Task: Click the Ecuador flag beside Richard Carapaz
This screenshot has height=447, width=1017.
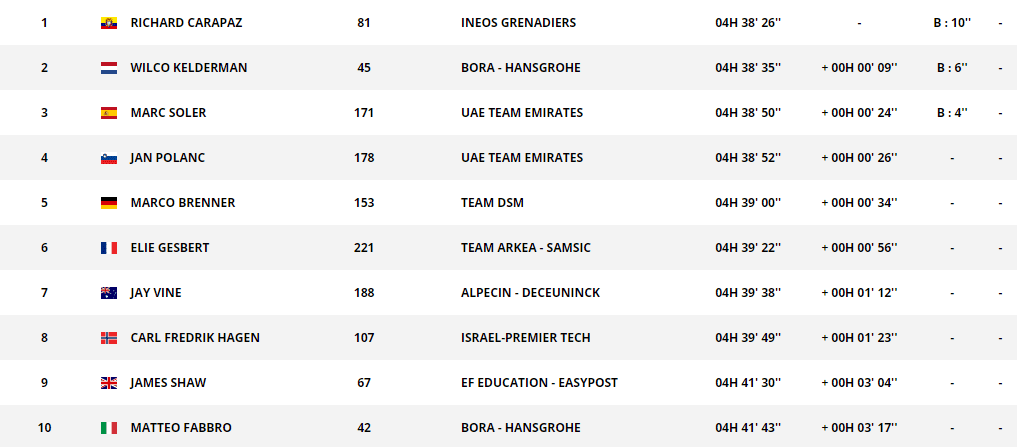Action: (109, 23)
